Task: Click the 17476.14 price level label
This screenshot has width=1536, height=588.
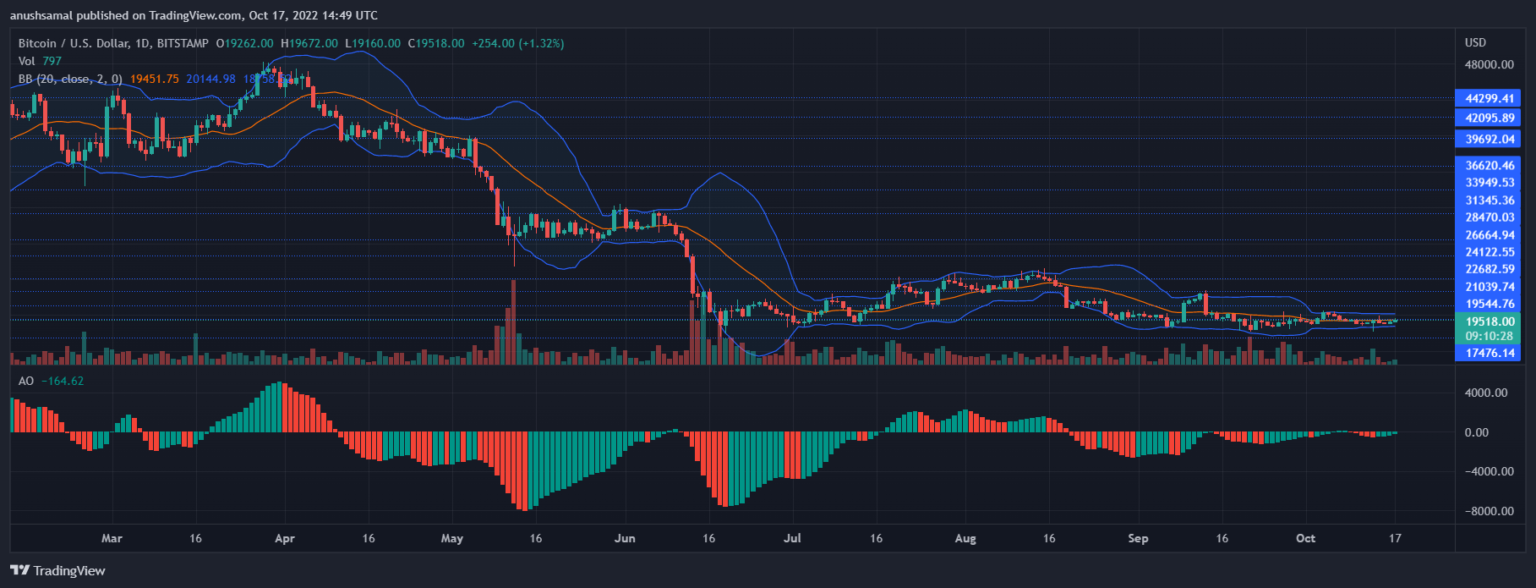Action: [1487, 353]
